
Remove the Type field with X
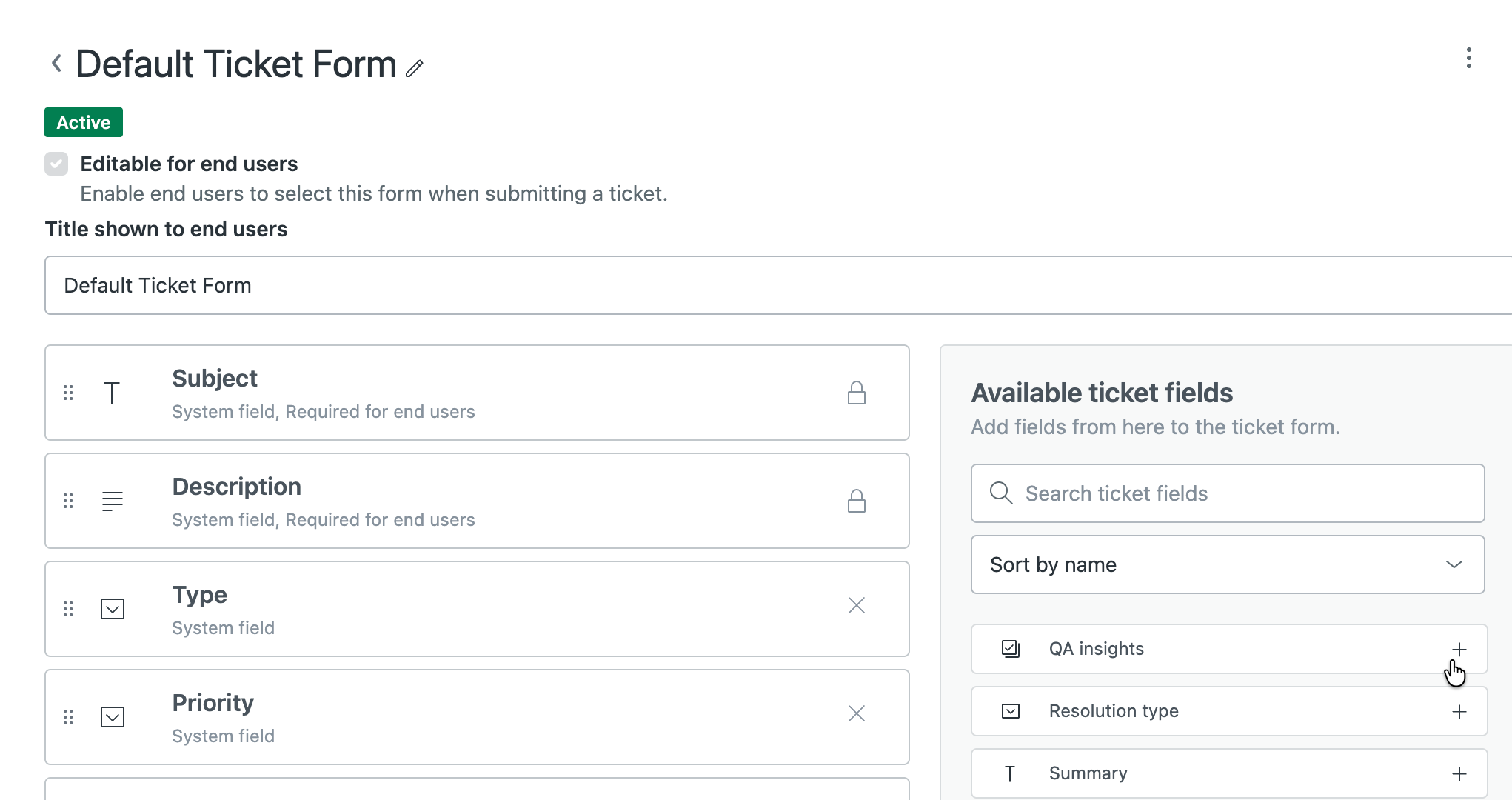point(857,606)
